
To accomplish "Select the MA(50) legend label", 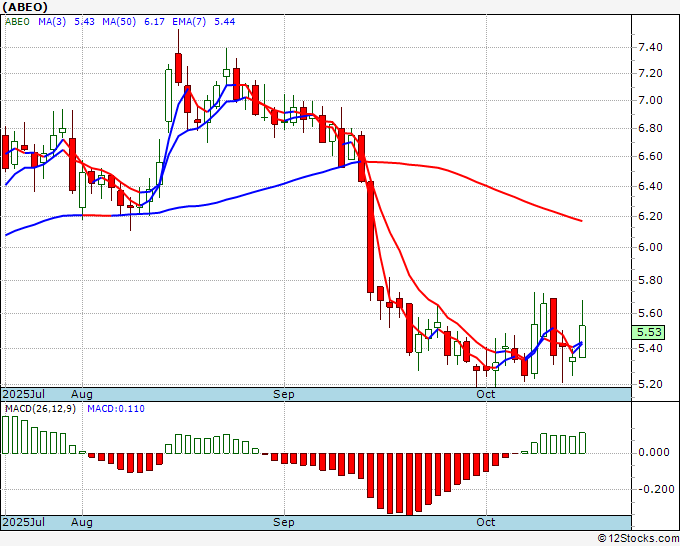I will tap(119, 22).
